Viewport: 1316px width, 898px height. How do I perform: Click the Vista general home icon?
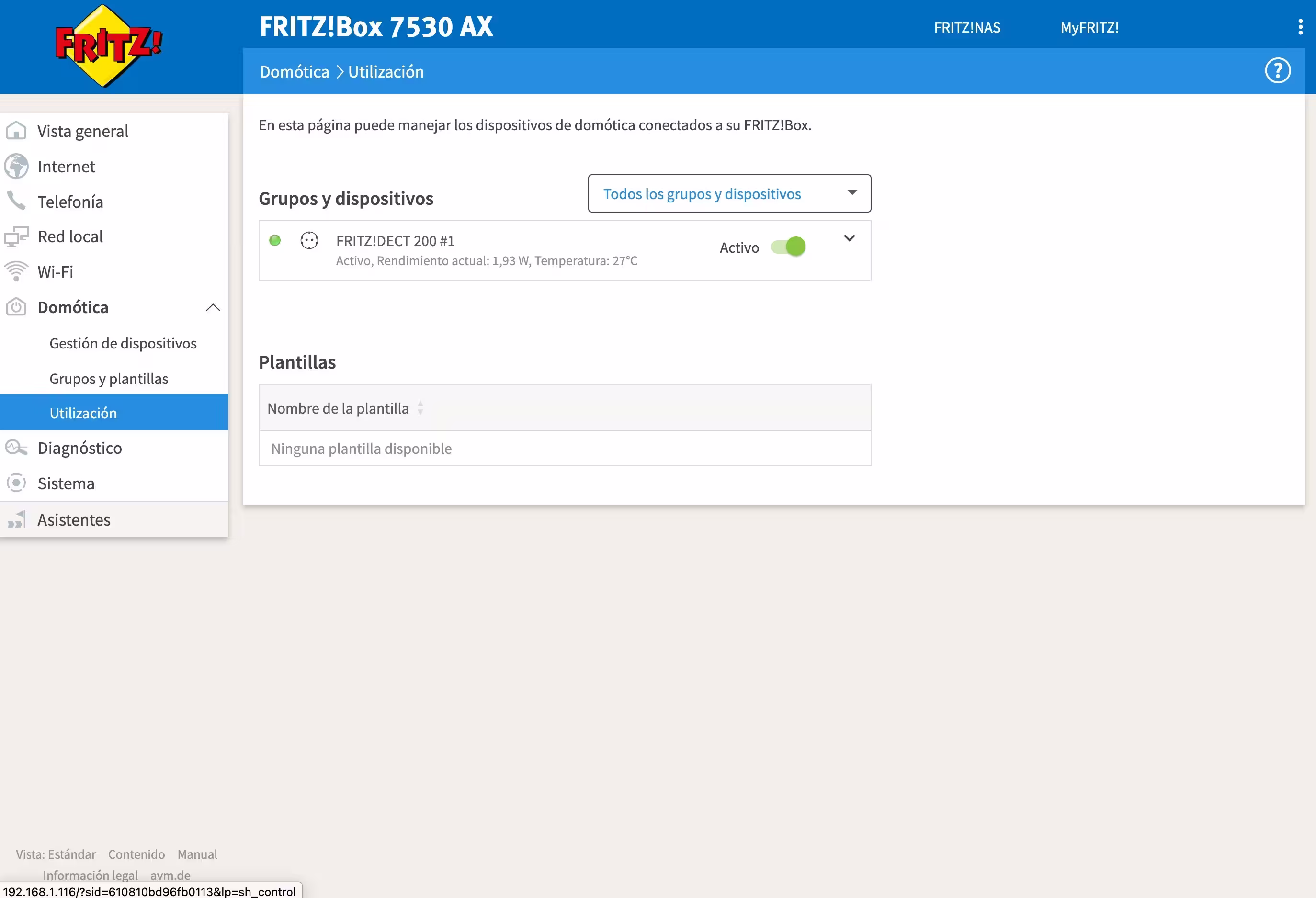[16, 131]
